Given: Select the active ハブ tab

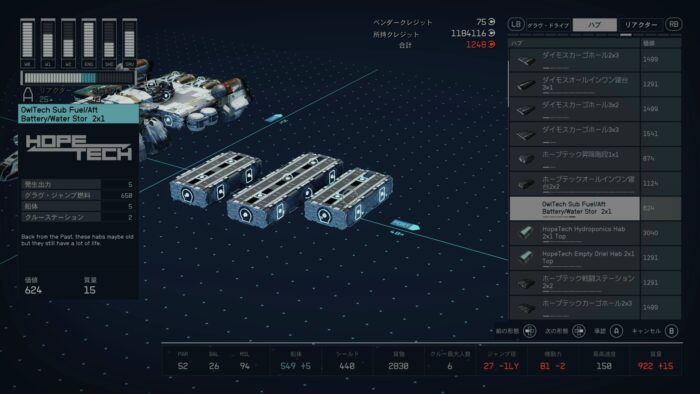Looking at the screenshot, I should tap(595, 25).
